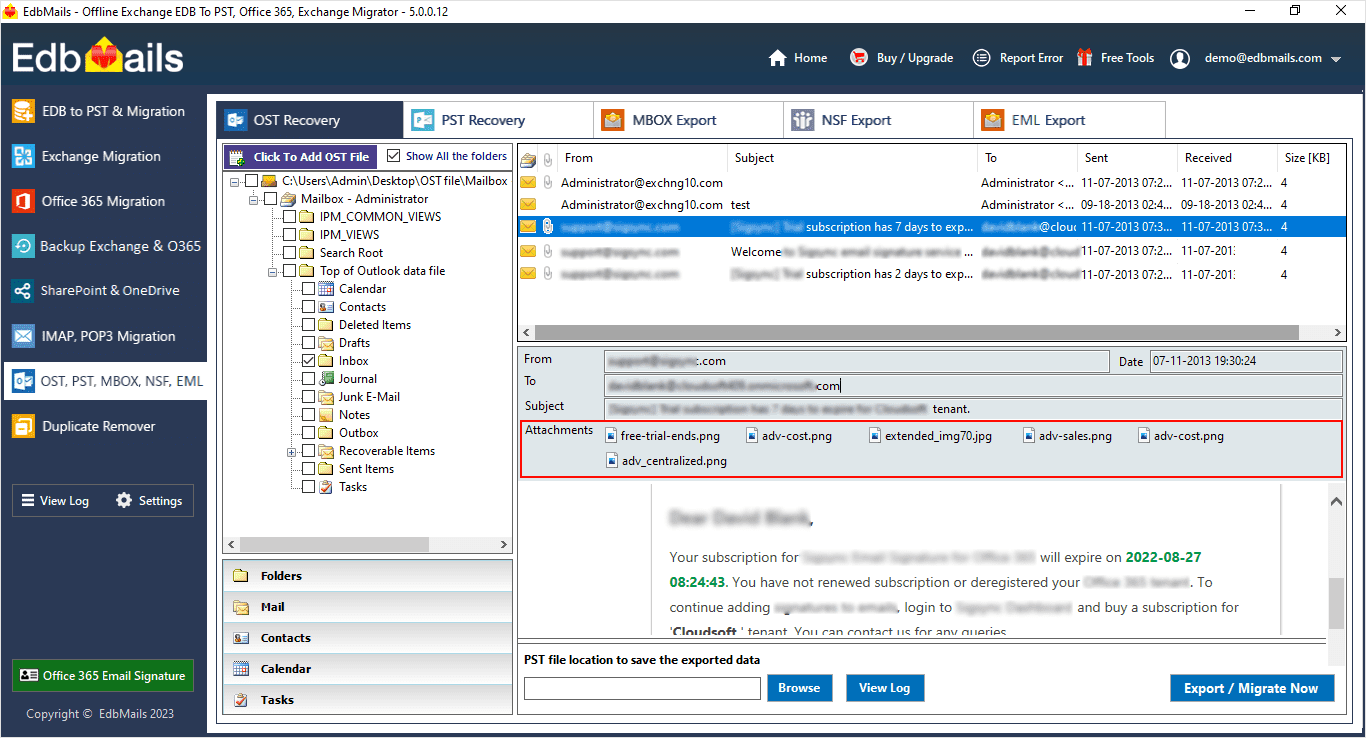Click Export / Migrate Now button
The height and width of the screenshot is (738, 1366).
[1252, 688]
